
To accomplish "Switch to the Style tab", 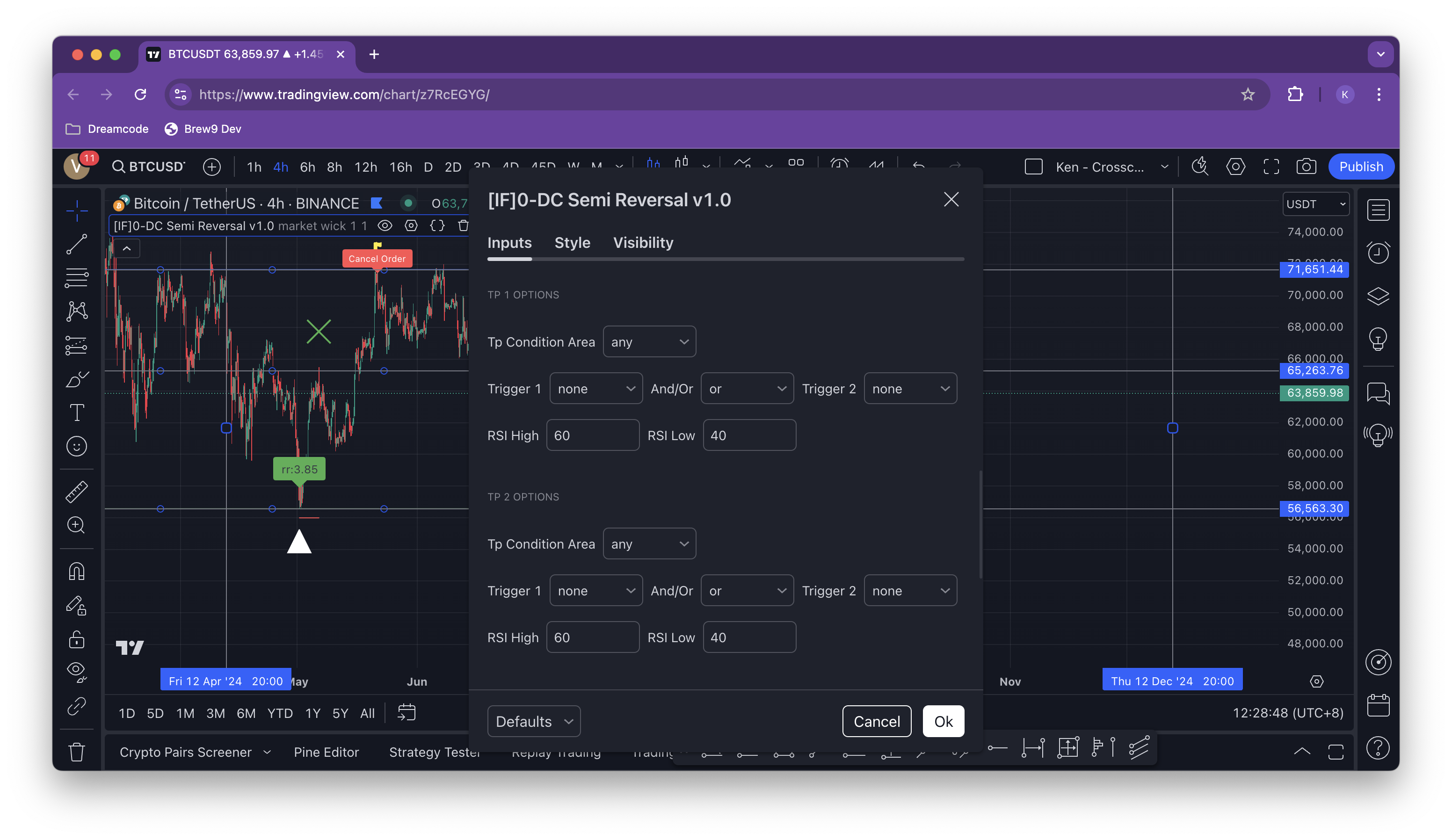I will pos(572,243).
